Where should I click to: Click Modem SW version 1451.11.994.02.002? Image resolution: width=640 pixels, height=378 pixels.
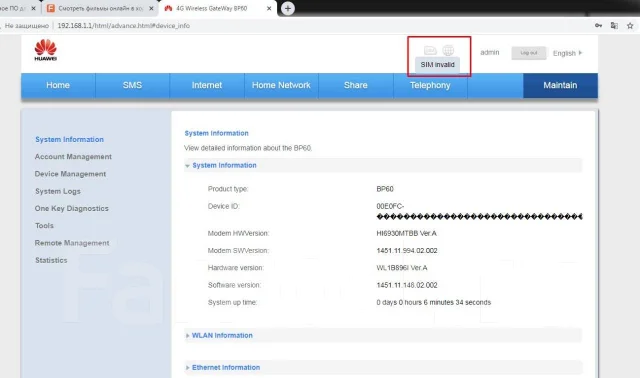pos(407,250)
